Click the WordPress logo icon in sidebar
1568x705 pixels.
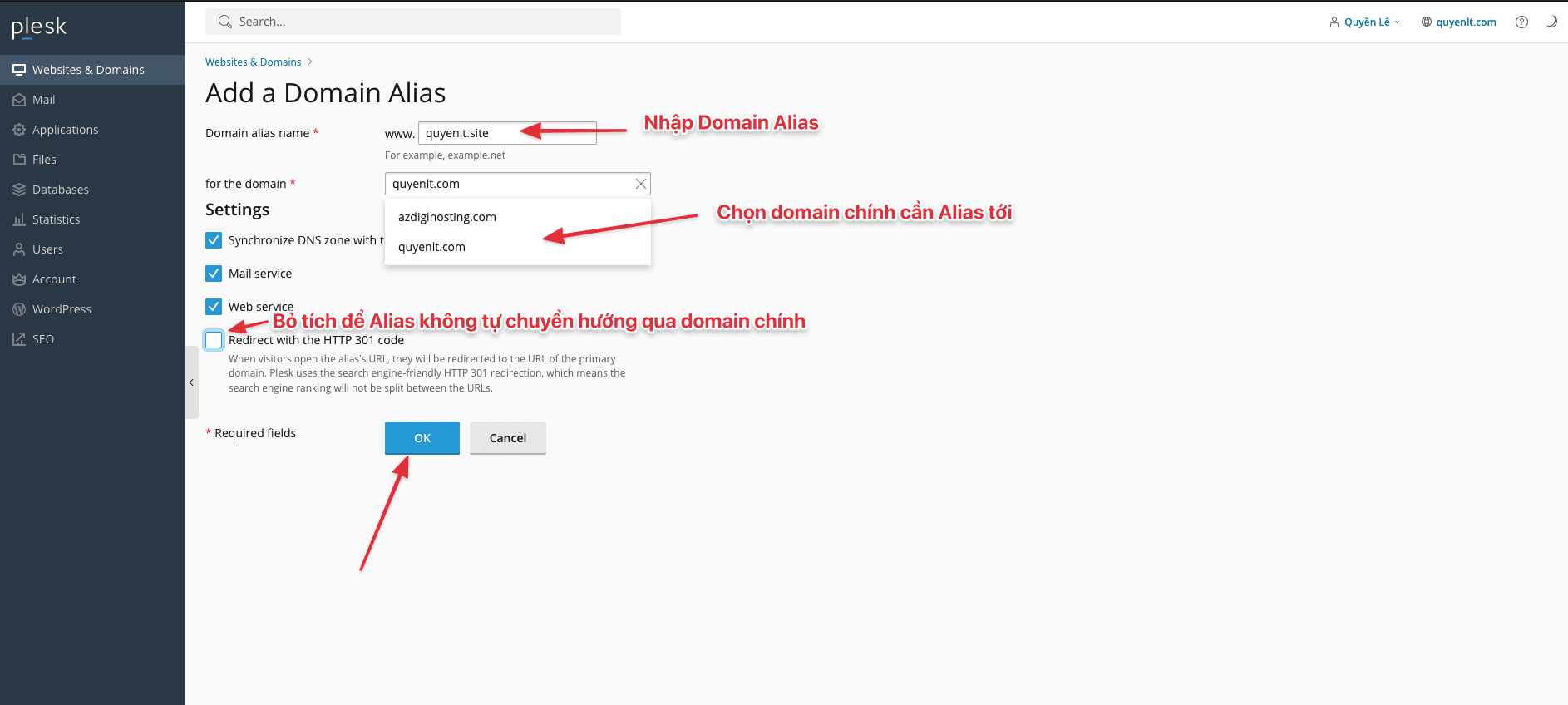pos(19,309)
